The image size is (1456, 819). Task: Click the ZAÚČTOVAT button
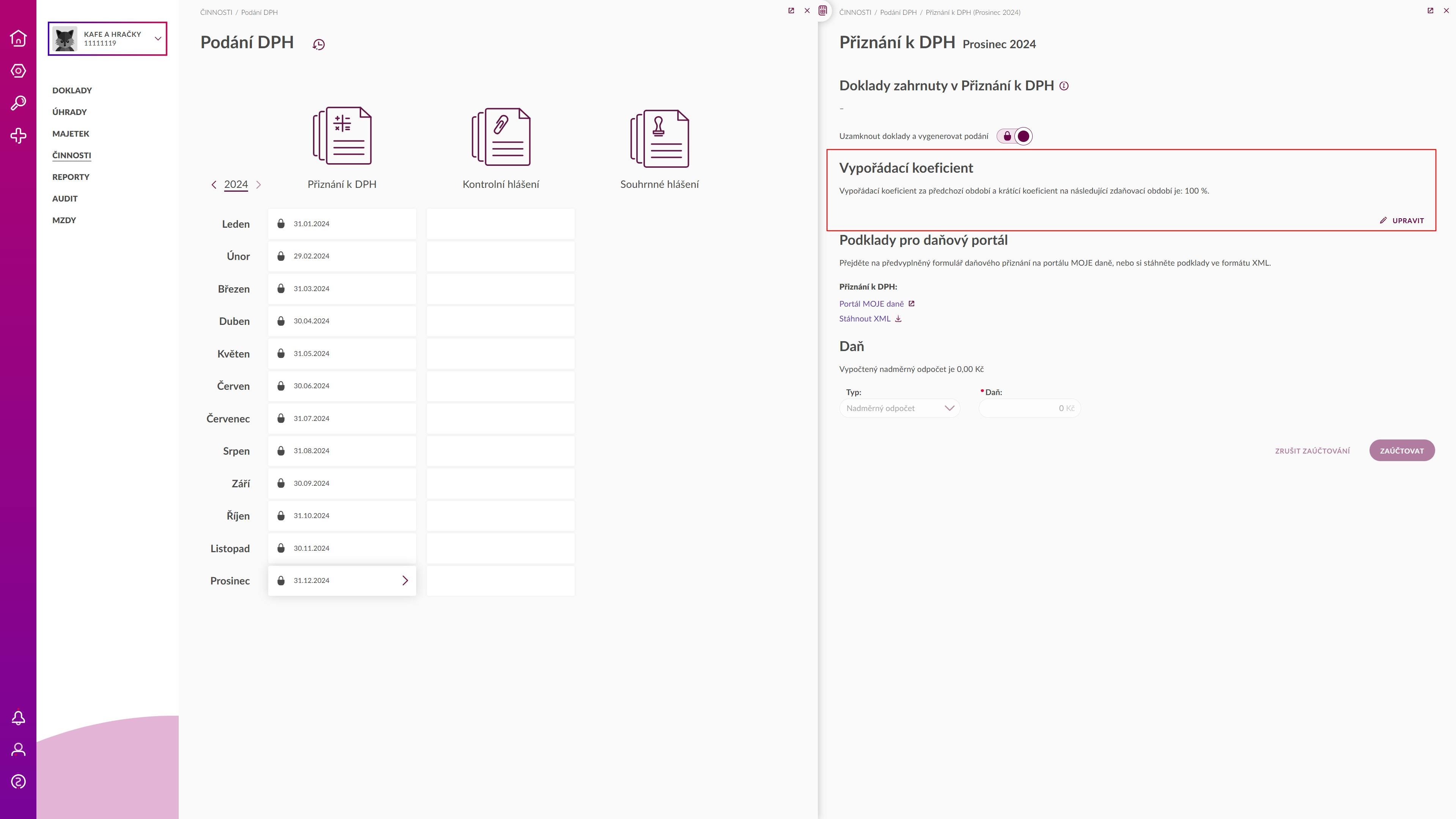click(x=1402, y=451)
